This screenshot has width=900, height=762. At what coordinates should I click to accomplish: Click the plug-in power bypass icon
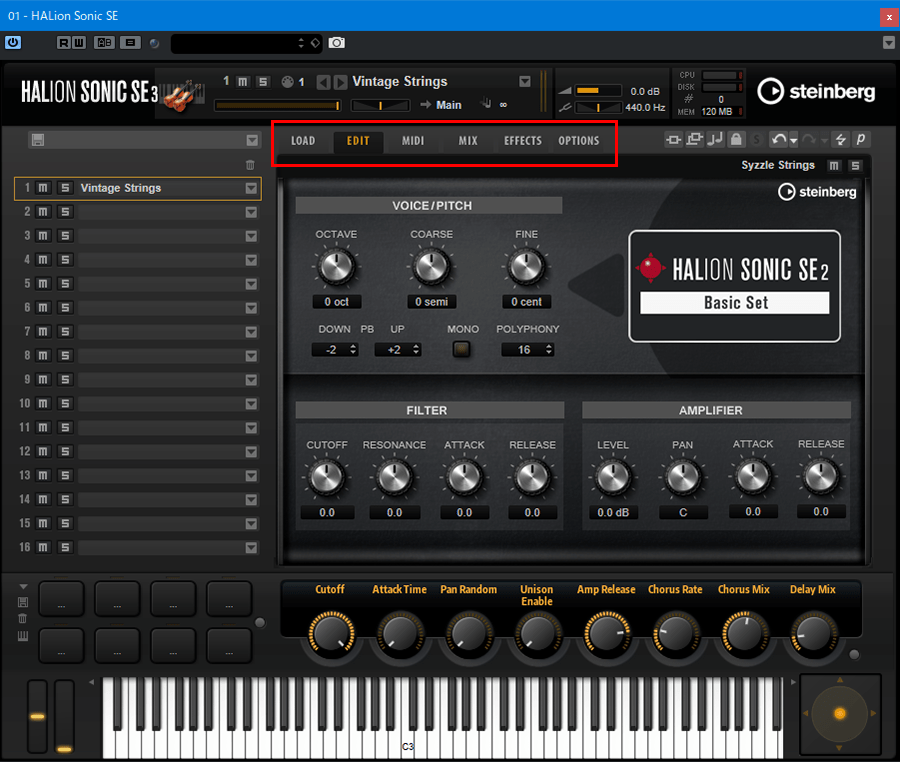click(13, 42)
